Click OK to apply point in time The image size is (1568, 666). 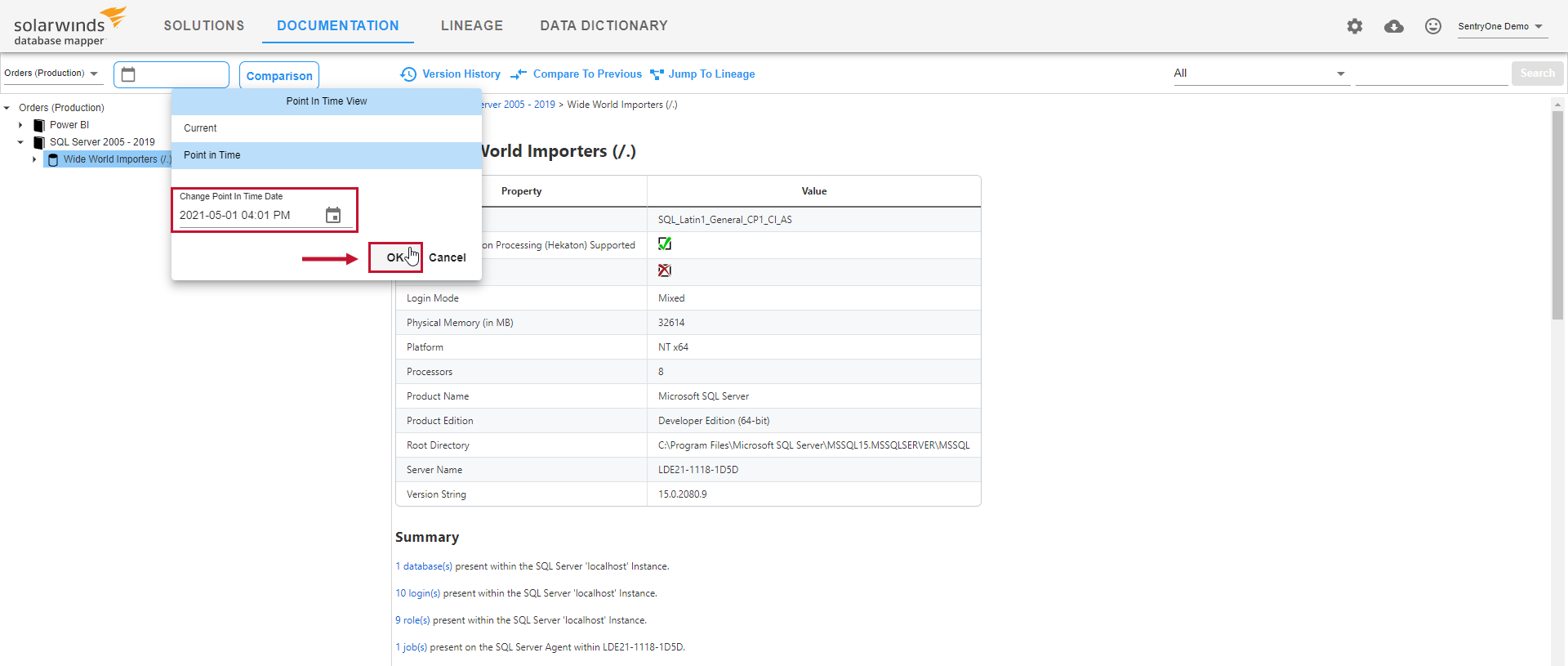[x=395, y=257]
